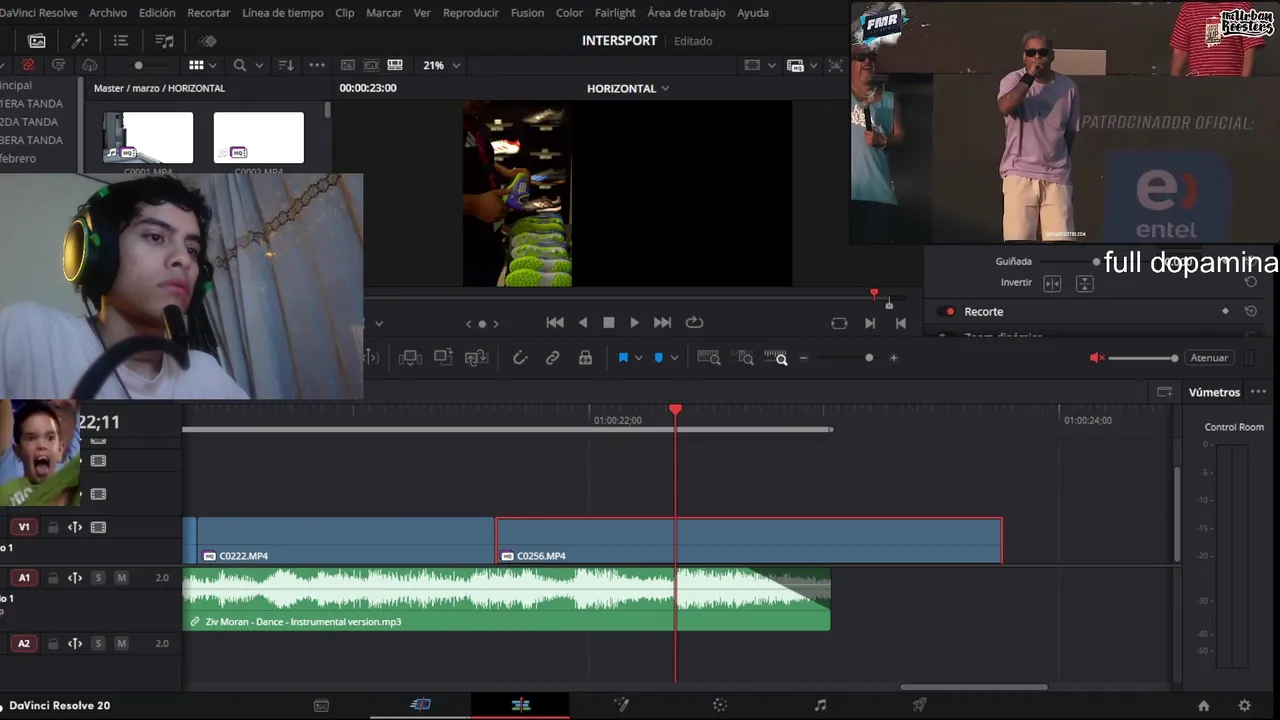Viewport: 1280px width, 720px height.
Task: Click the full extent zoom icon
Action: (x=709, y=358)
